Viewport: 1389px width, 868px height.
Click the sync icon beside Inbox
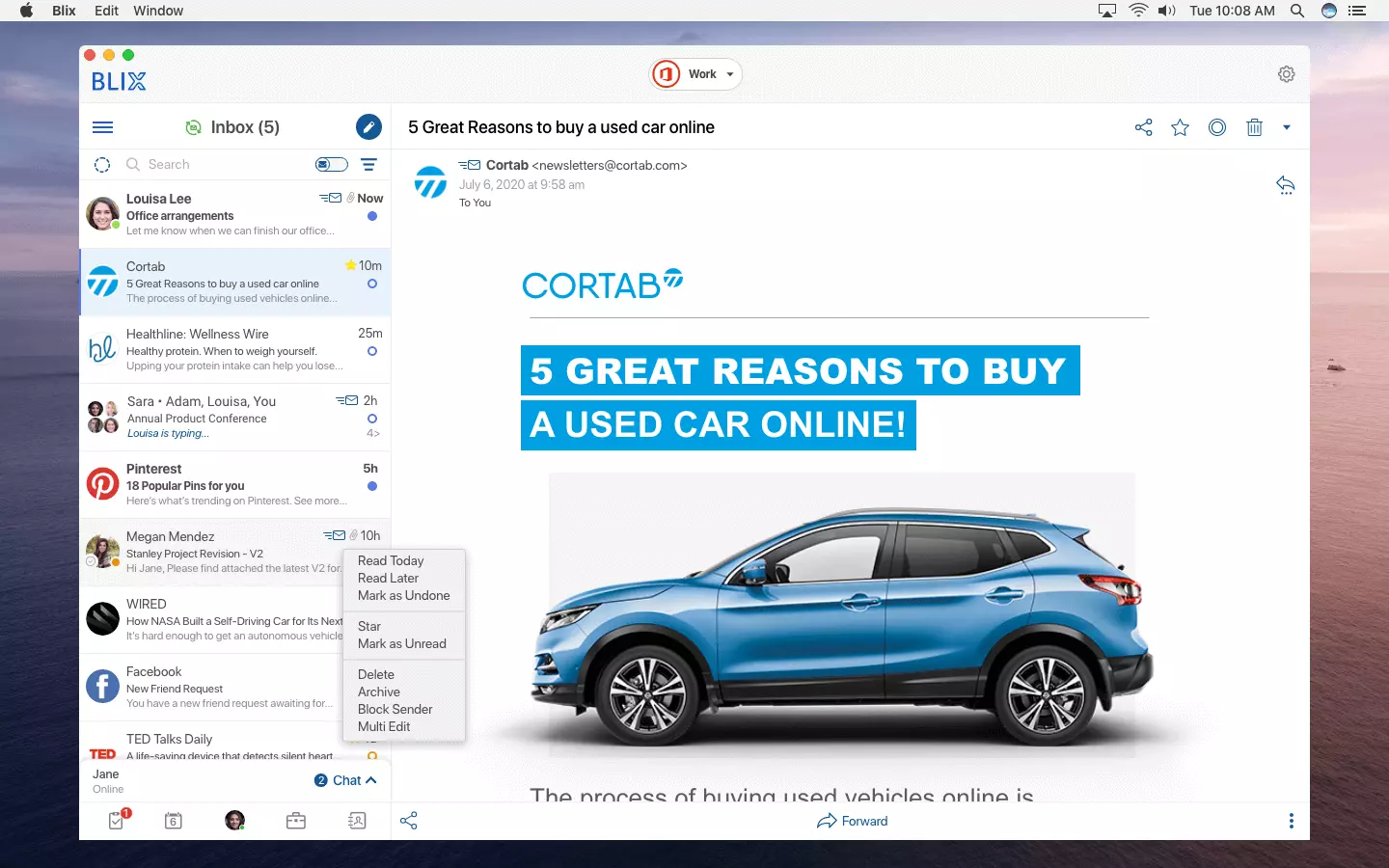coord(194,127)
